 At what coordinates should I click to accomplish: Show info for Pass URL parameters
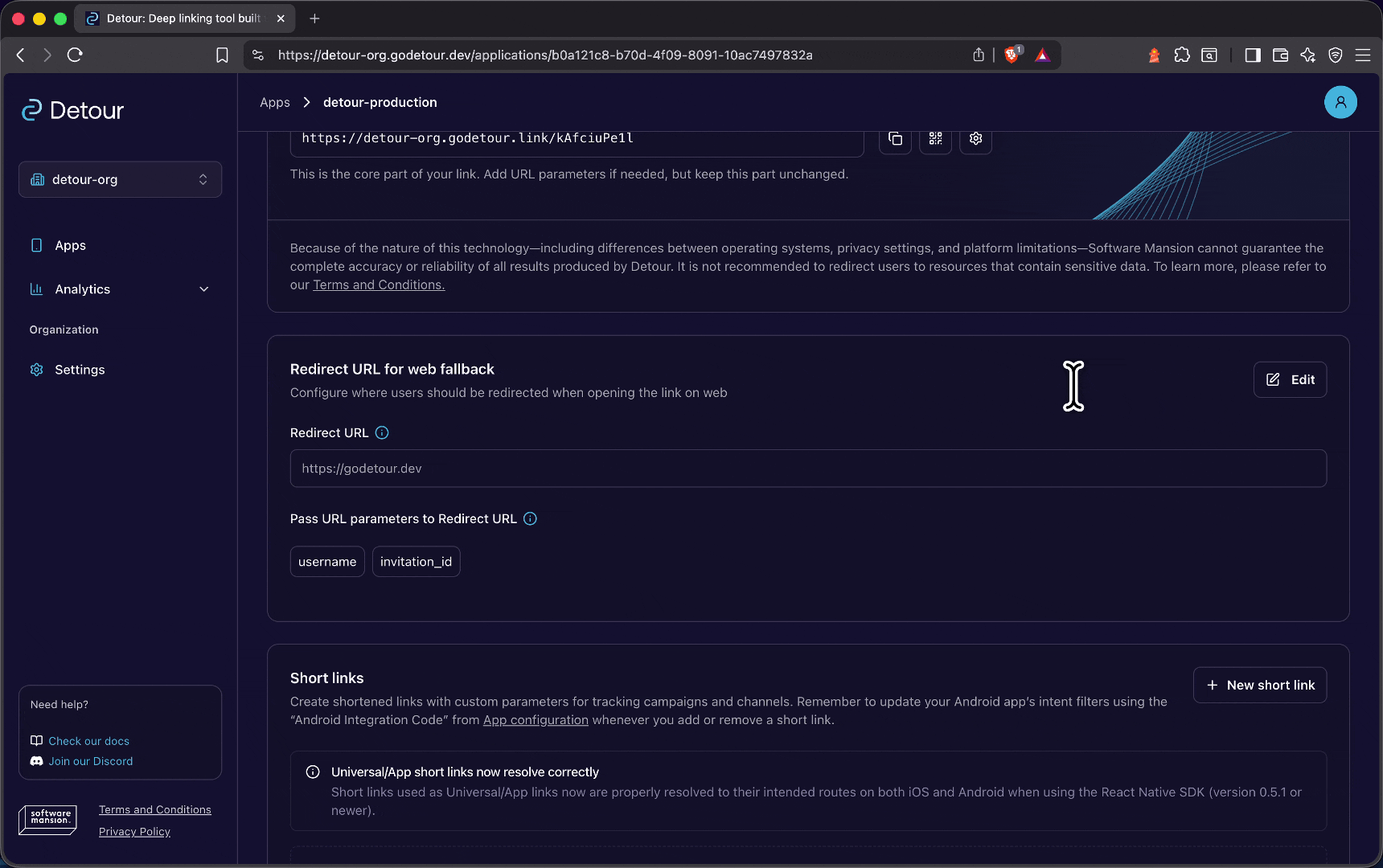tap(530, 518)
